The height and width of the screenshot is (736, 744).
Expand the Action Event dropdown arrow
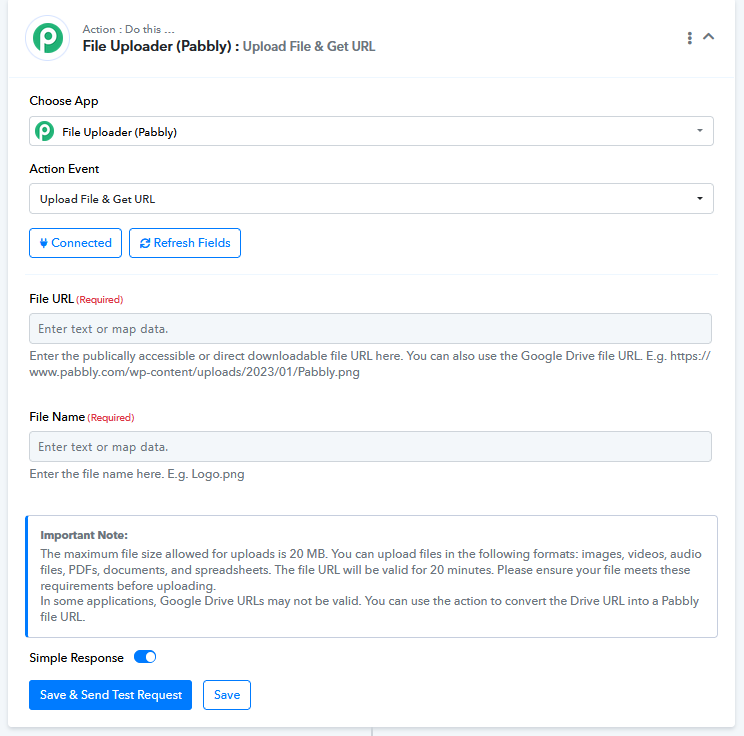click(699, 198)
